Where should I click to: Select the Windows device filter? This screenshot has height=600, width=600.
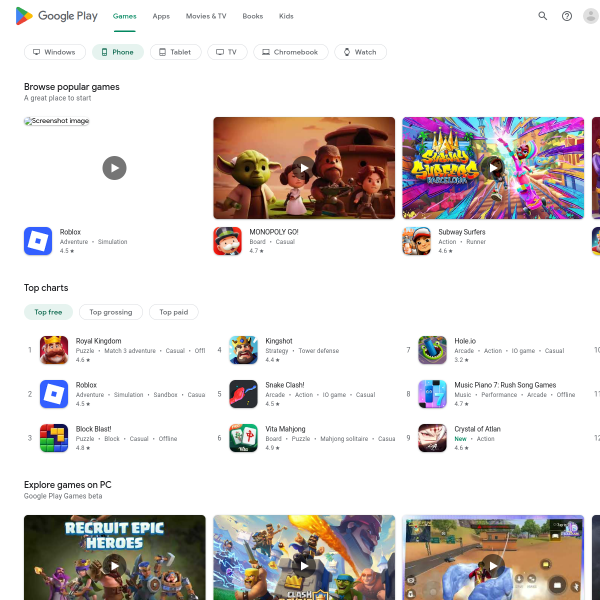[55, 52]
